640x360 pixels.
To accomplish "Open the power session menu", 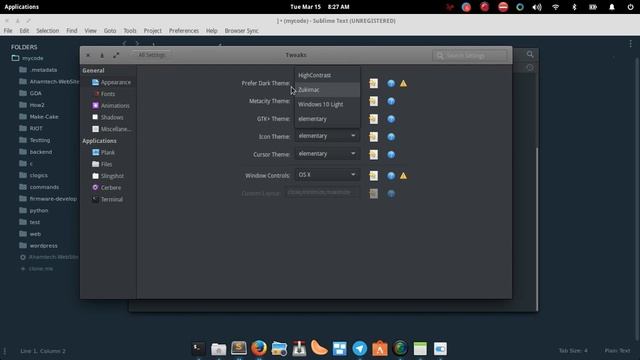I will click(630, 7).
